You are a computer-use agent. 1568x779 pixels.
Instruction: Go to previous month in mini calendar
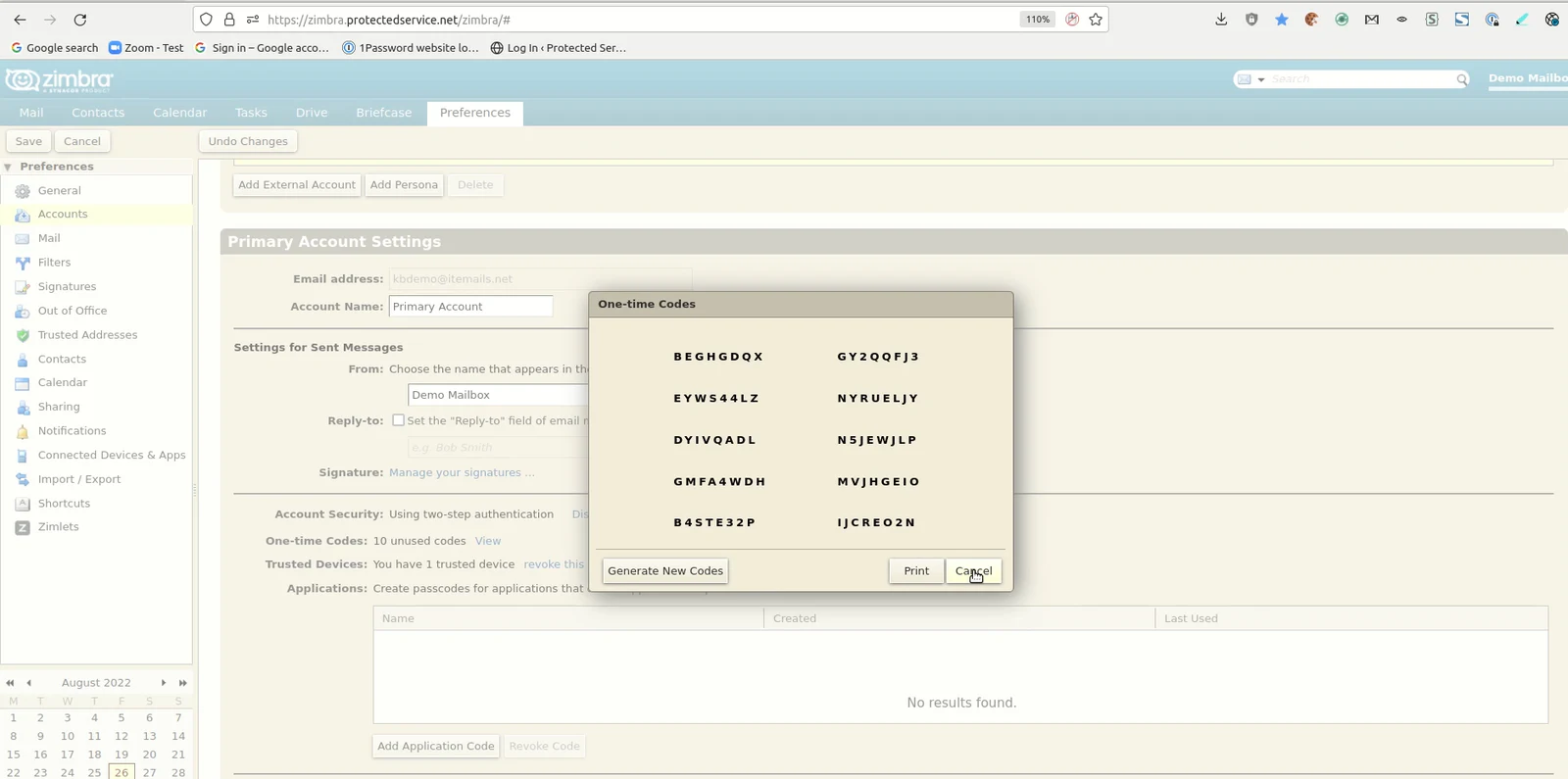tap(28, 683)
